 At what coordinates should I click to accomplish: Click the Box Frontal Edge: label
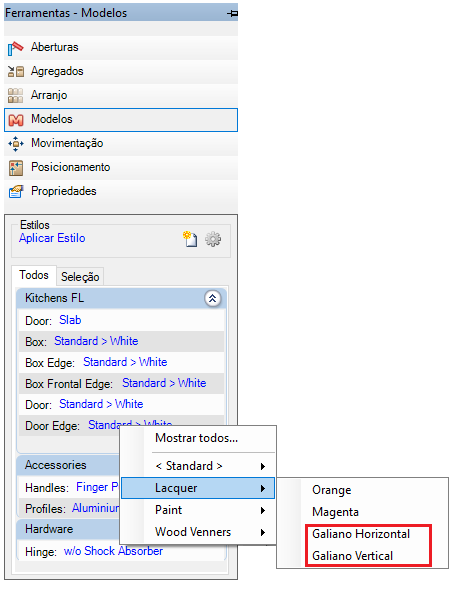click(69, 384)
